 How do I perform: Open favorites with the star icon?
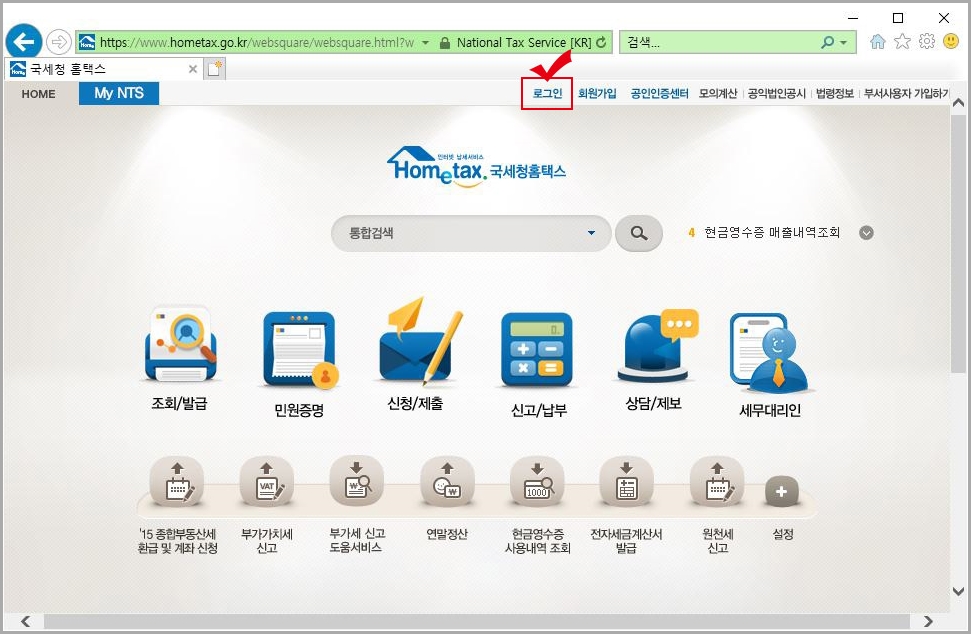[902, 41]
